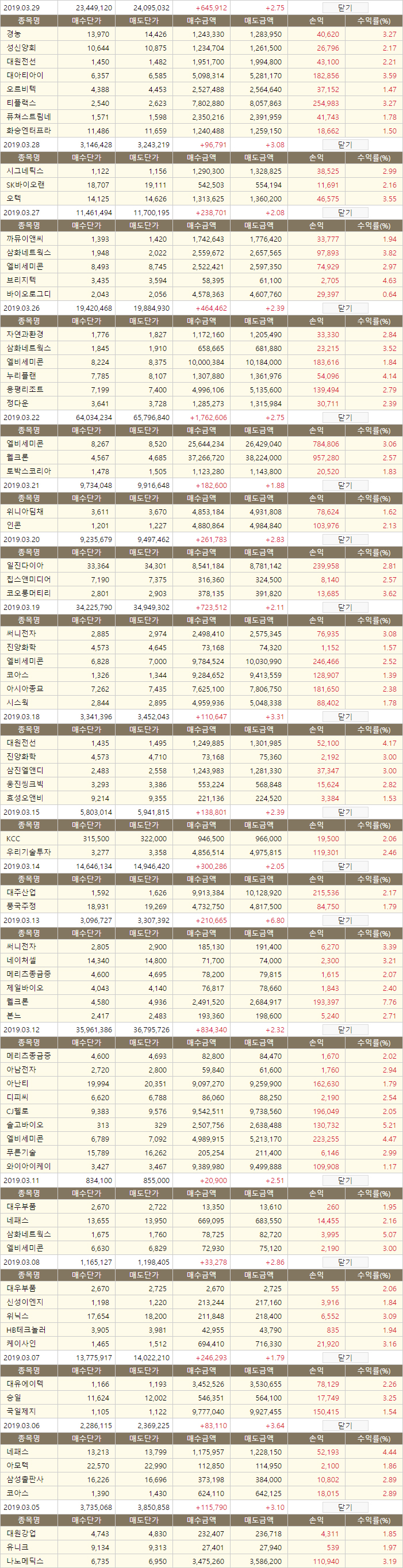Viewport: 403px width, 1568px height.
Task: Click the 자연과환경 stock name
Action: click(x=25, y=334)
